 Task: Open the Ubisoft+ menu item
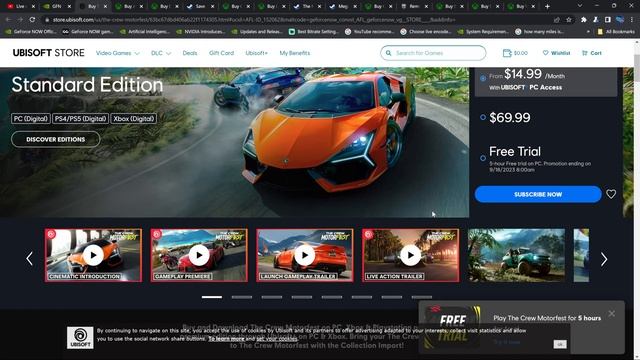point(256,53)
